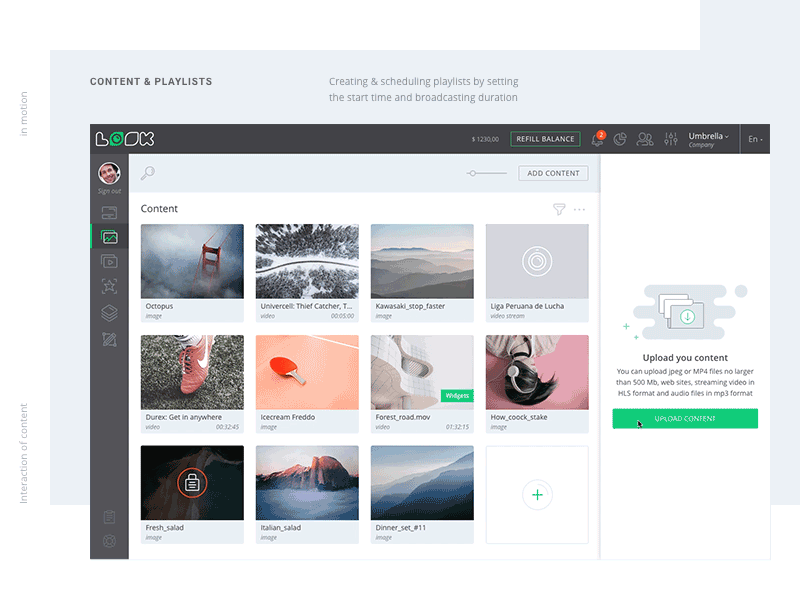Image resolution: width=800 pixels, height=600 pixels.
Task: Click the 00:05:00 duration text
Action: click(x=342, y=316)
